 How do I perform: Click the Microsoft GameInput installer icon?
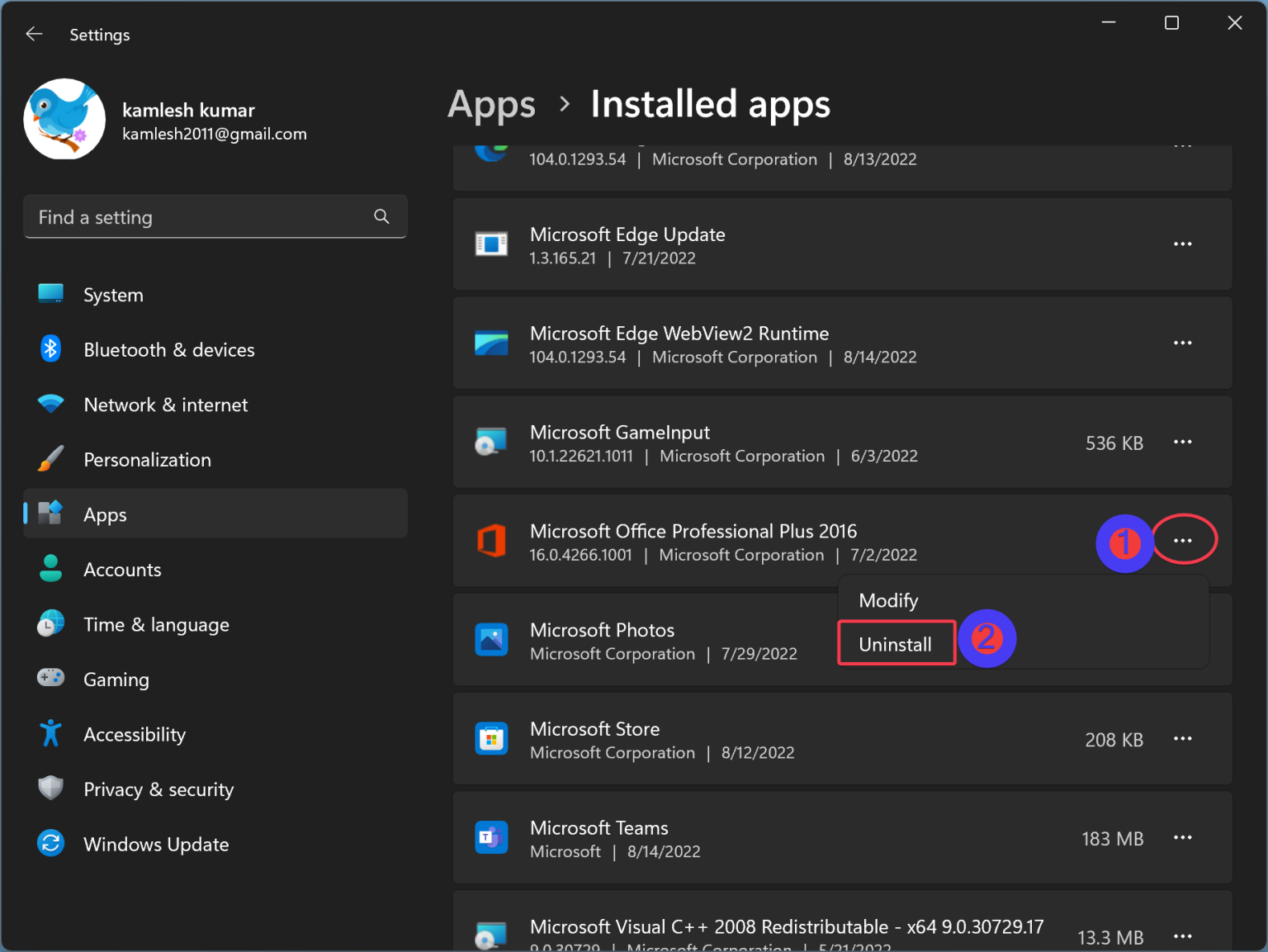pos(491,442)
